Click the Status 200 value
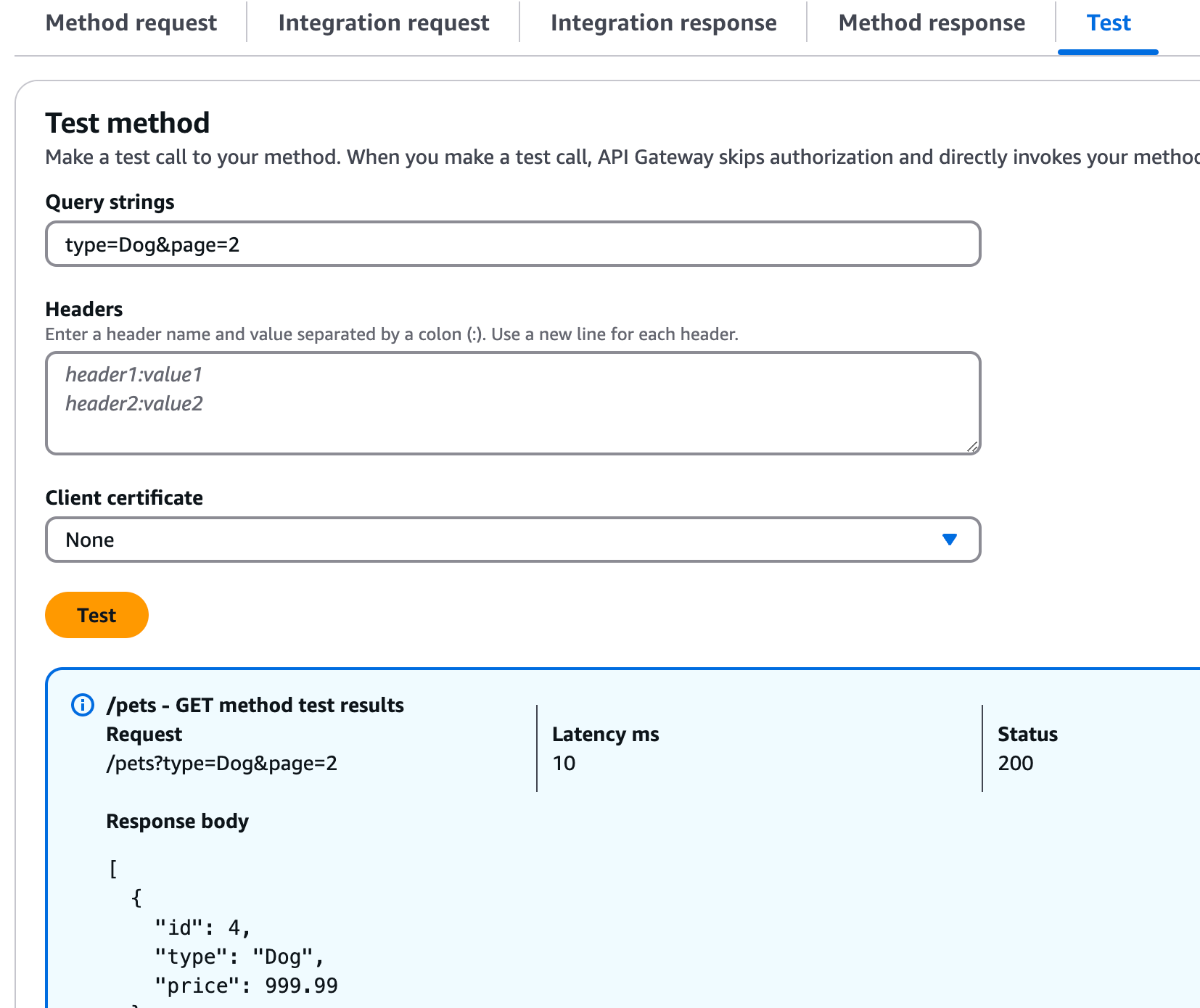This screenshot has height=1008, width=1200. click(1016, 763)
